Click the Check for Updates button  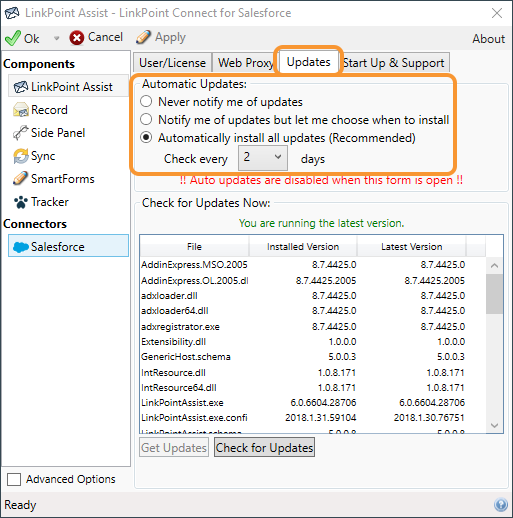264,448
